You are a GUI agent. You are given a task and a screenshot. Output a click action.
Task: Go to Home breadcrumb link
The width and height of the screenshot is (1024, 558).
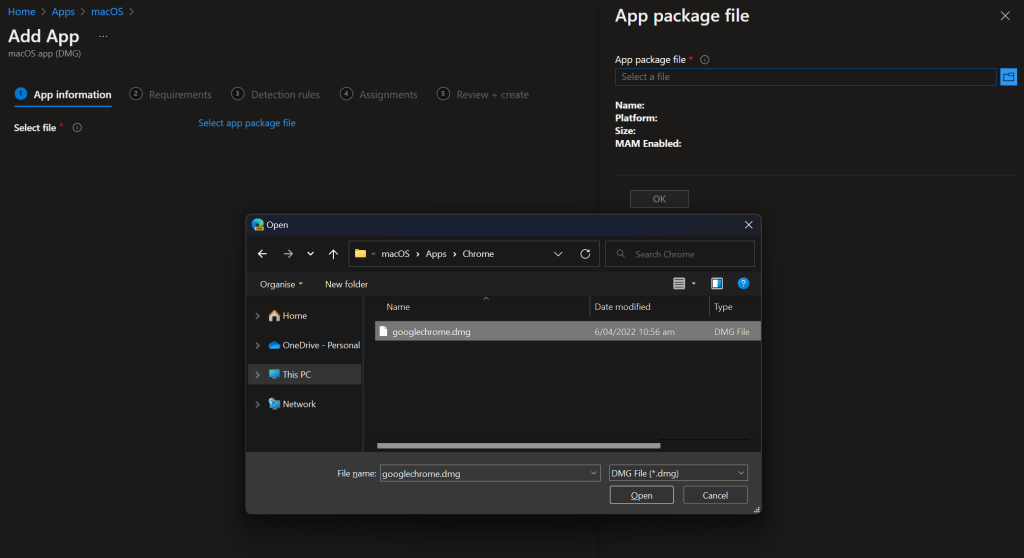click(x=22, y=12)
